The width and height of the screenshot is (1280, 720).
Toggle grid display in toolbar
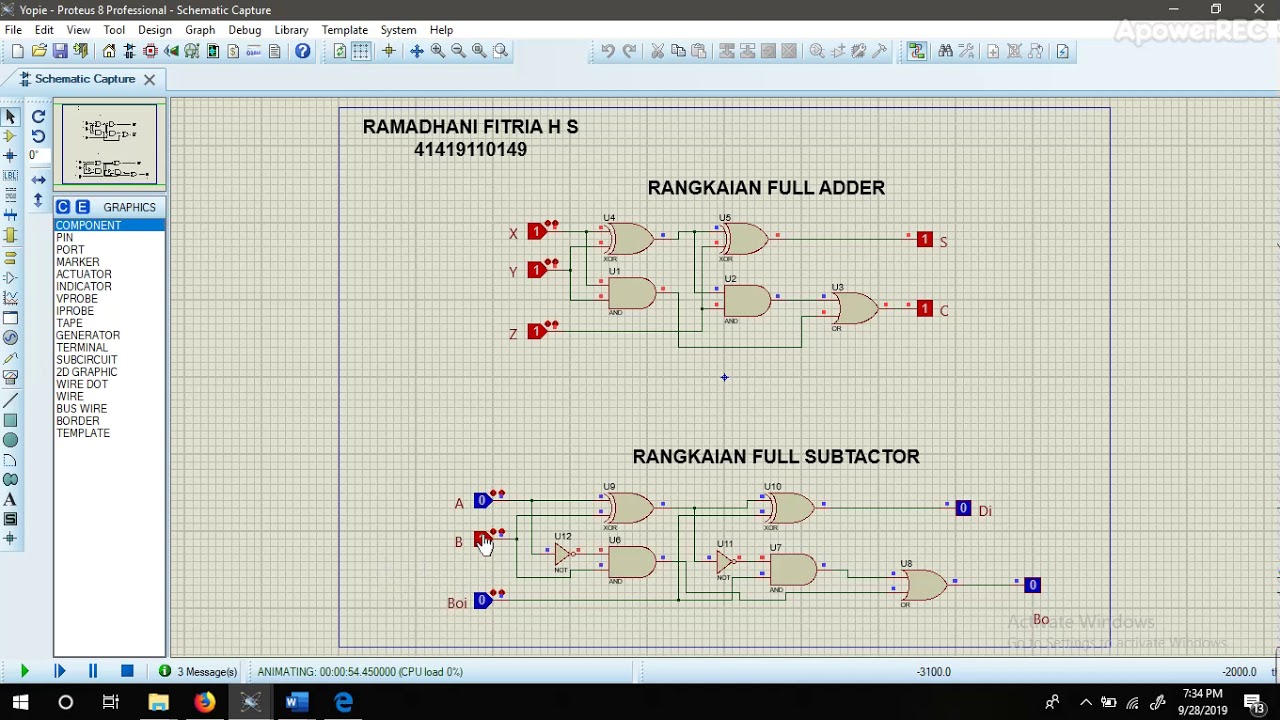(361, 51)
